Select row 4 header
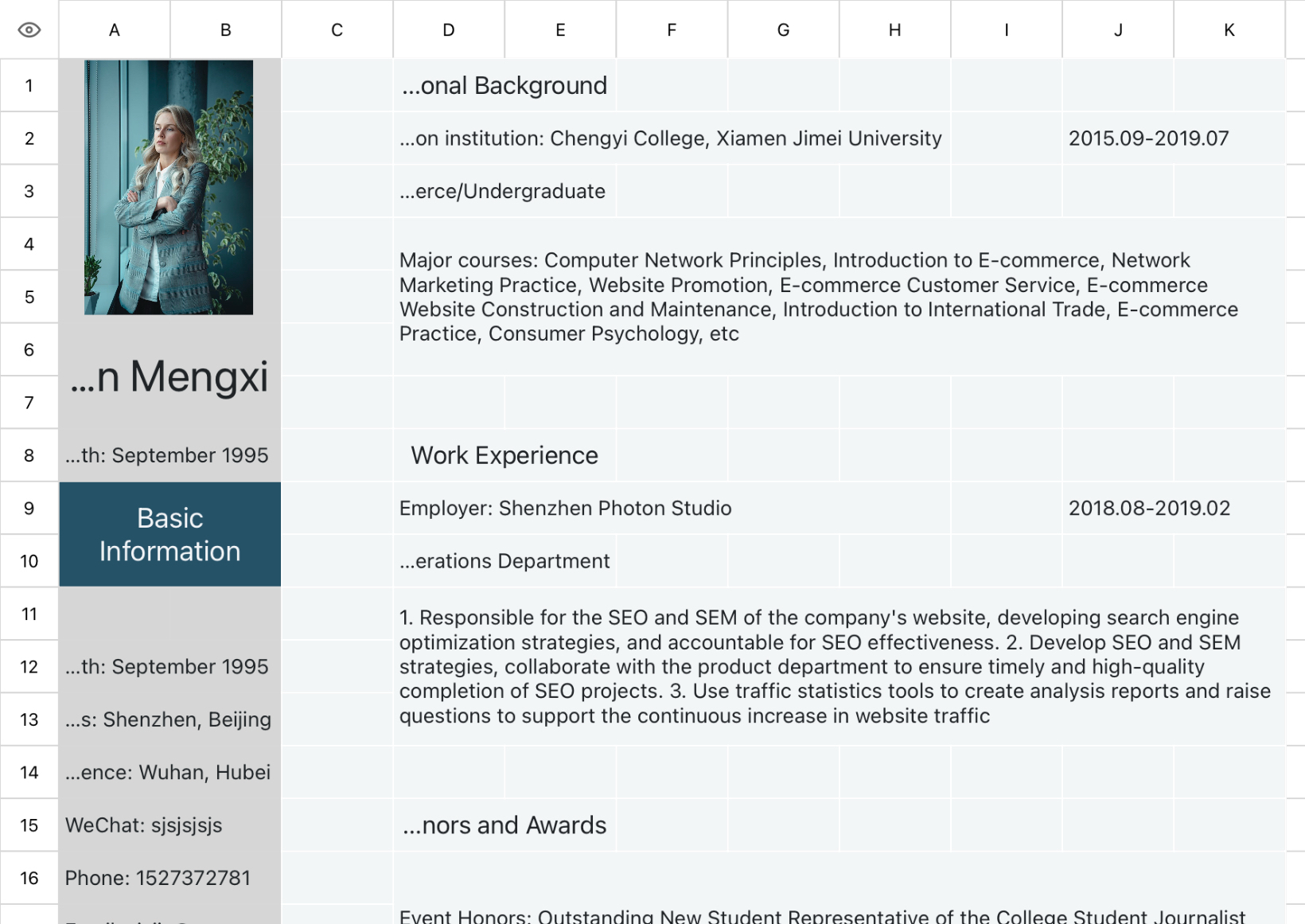Screen dimensions: 1305x924 (29, 244)
